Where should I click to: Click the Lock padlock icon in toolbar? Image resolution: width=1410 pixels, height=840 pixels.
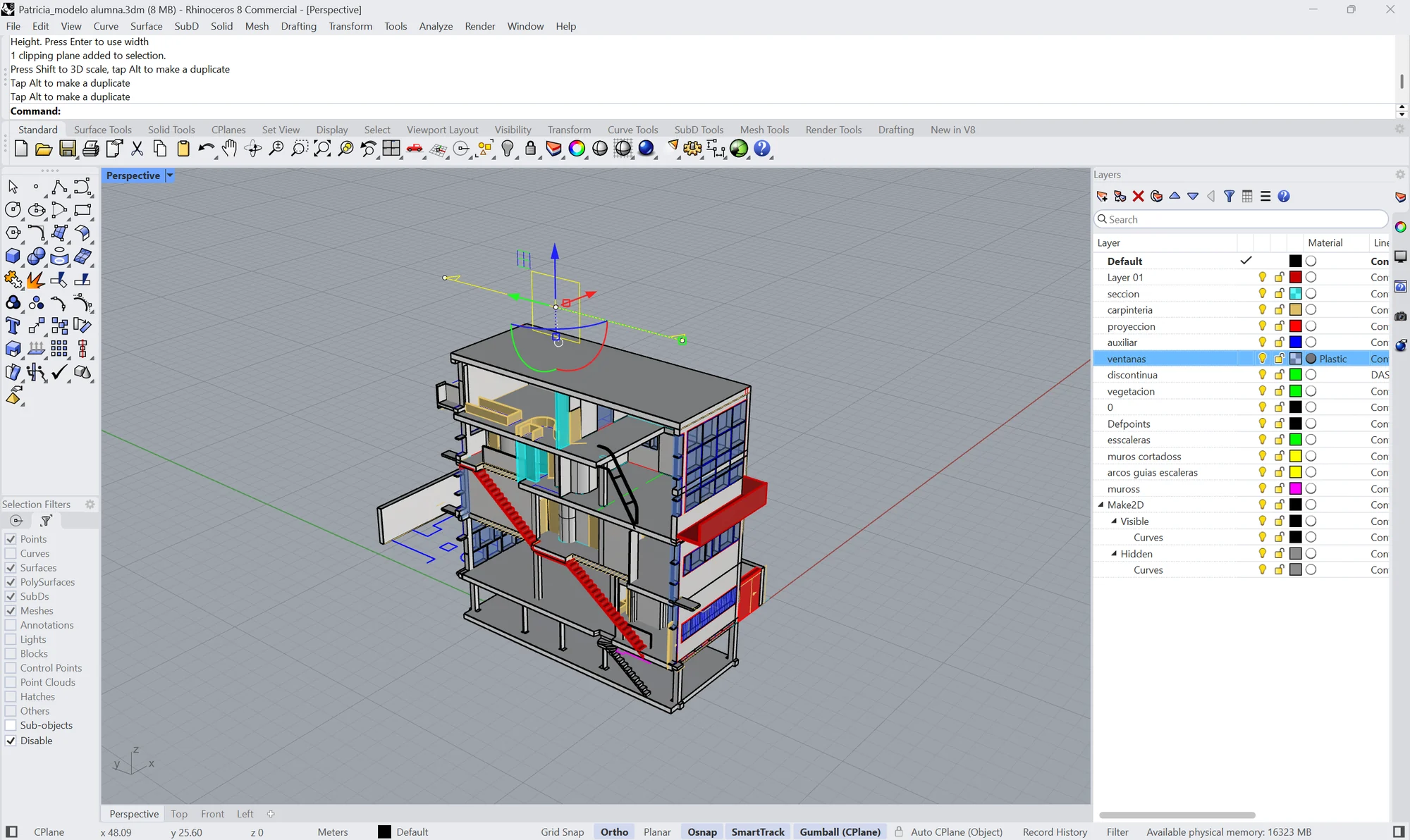pyautogui.click(x=531, y=149)
